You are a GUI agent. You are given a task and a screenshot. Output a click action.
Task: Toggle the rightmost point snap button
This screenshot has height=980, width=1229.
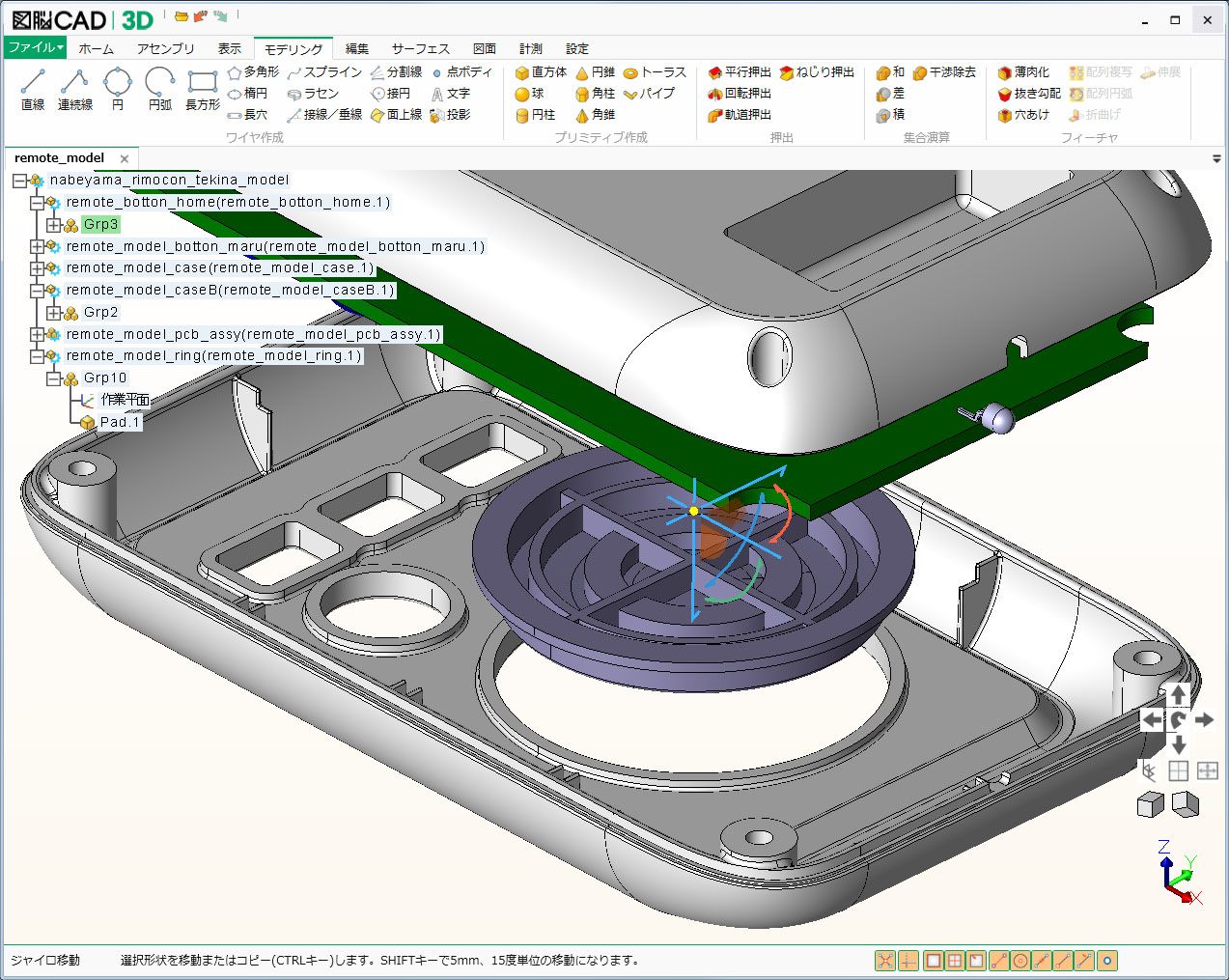tap(1107, 961)
